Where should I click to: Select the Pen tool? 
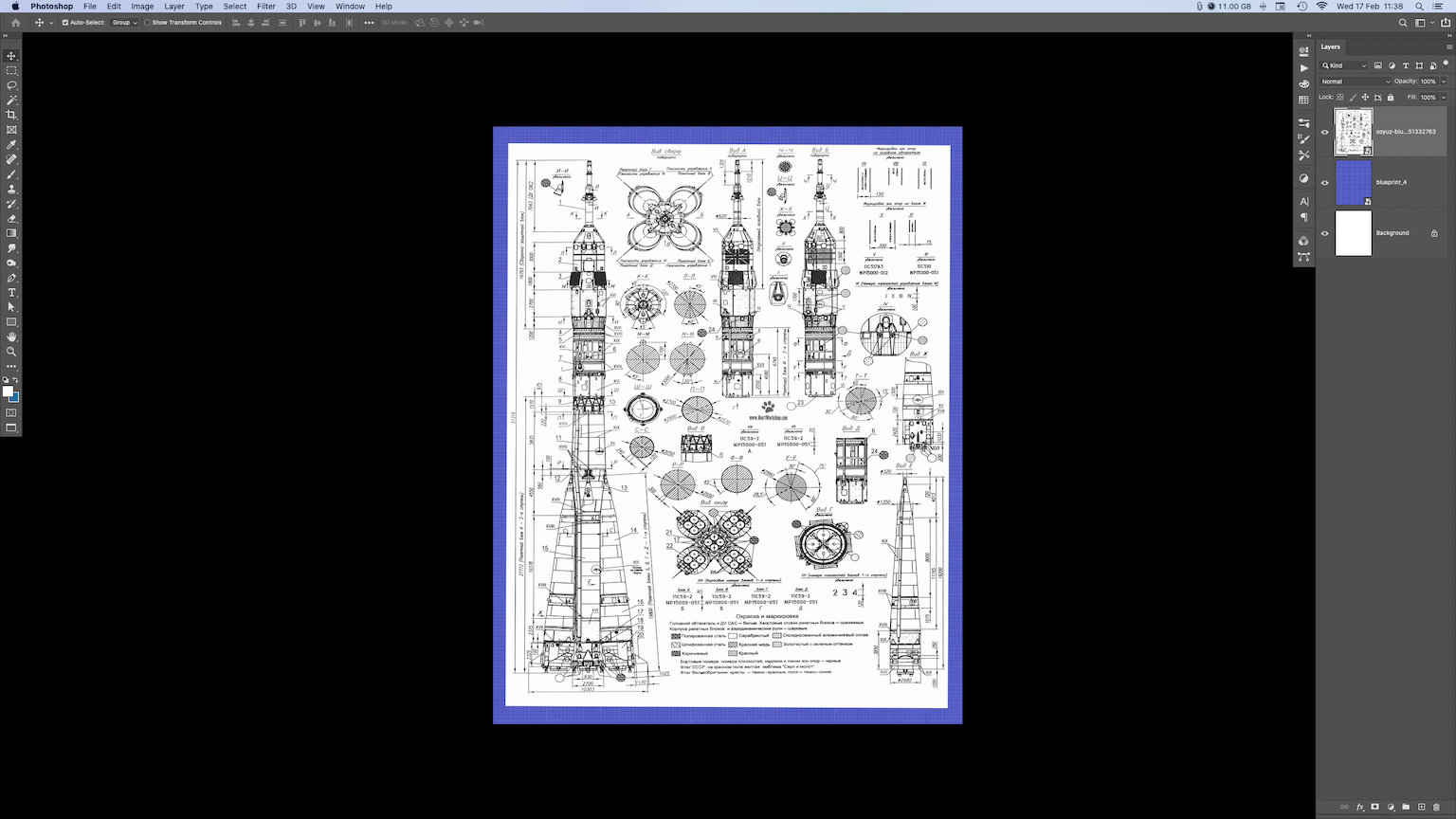coord(11,278)
